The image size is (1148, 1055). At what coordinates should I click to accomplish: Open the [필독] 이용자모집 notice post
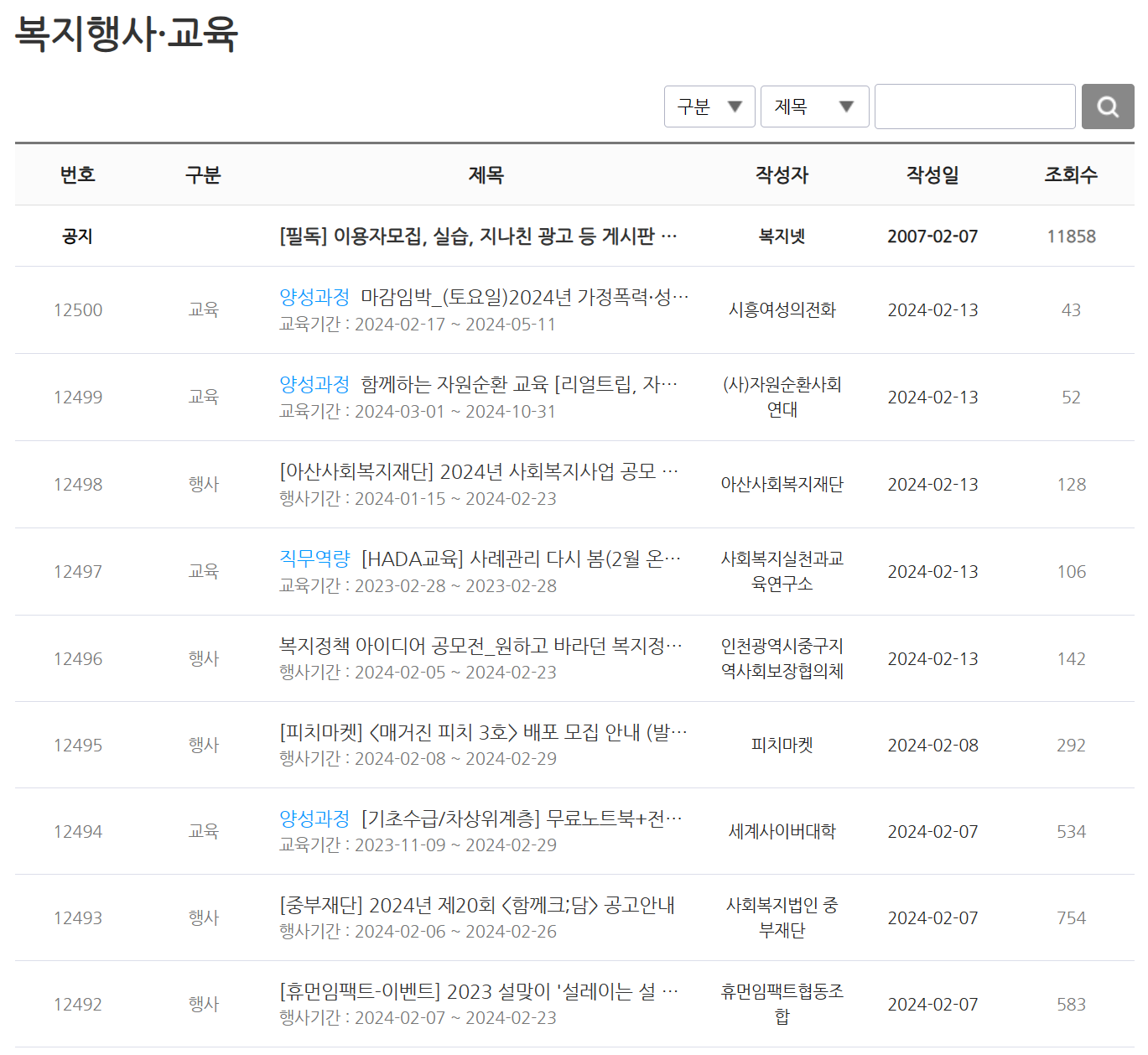click(x=478, y=236)
